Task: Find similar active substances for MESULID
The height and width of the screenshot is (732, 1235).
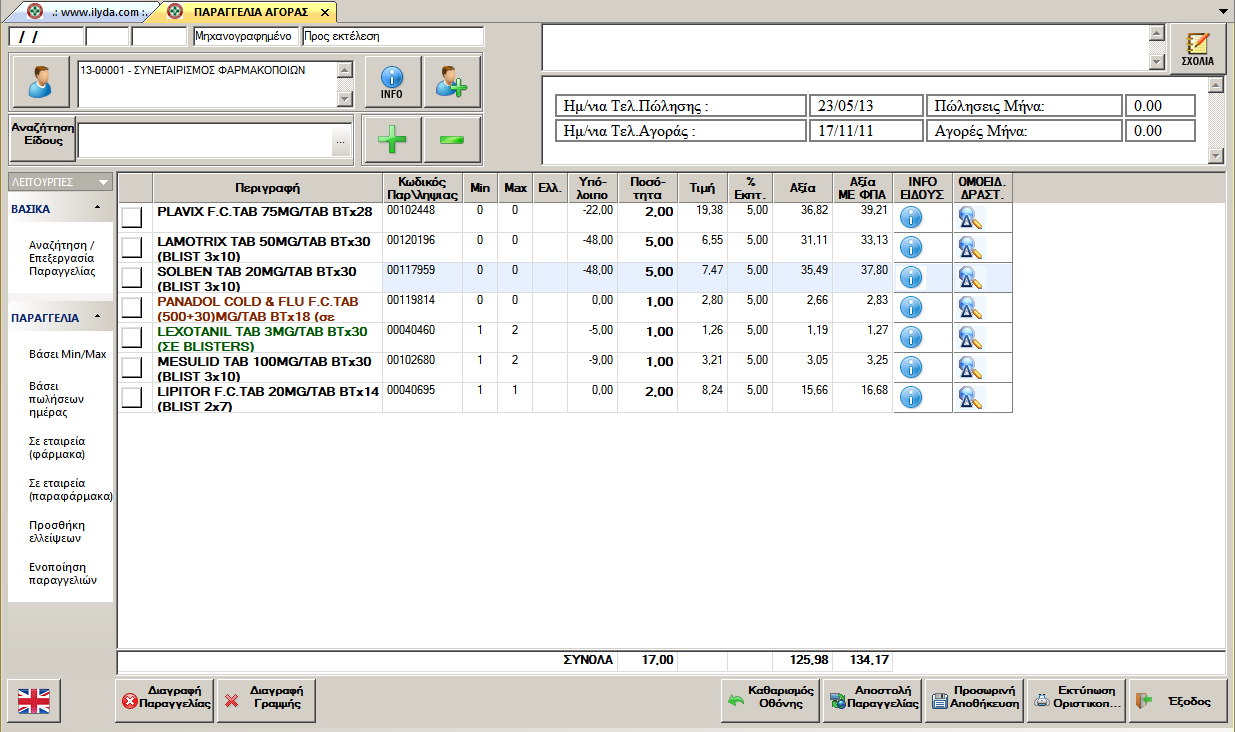Action: point(971,368)
